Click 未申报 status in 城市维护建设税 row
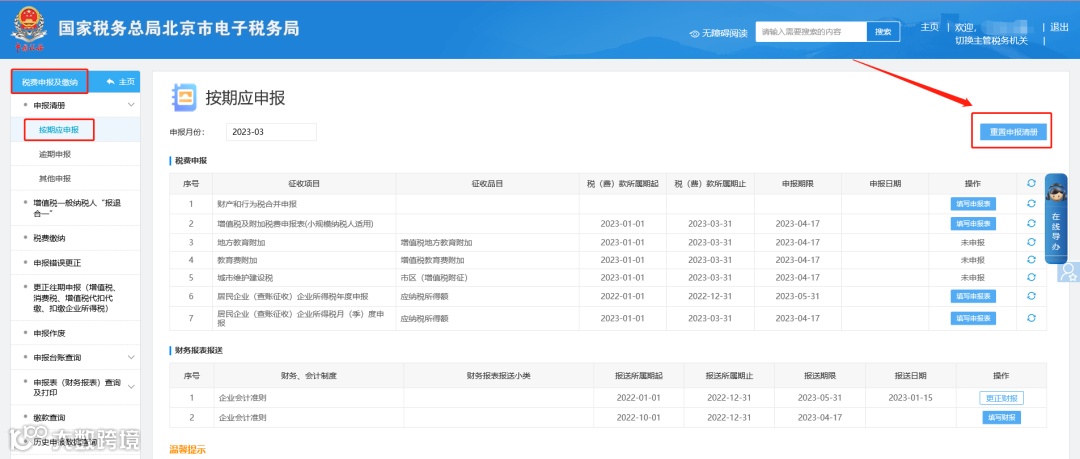The height and width of the screenshot is (459, 1080). [973, 278]
